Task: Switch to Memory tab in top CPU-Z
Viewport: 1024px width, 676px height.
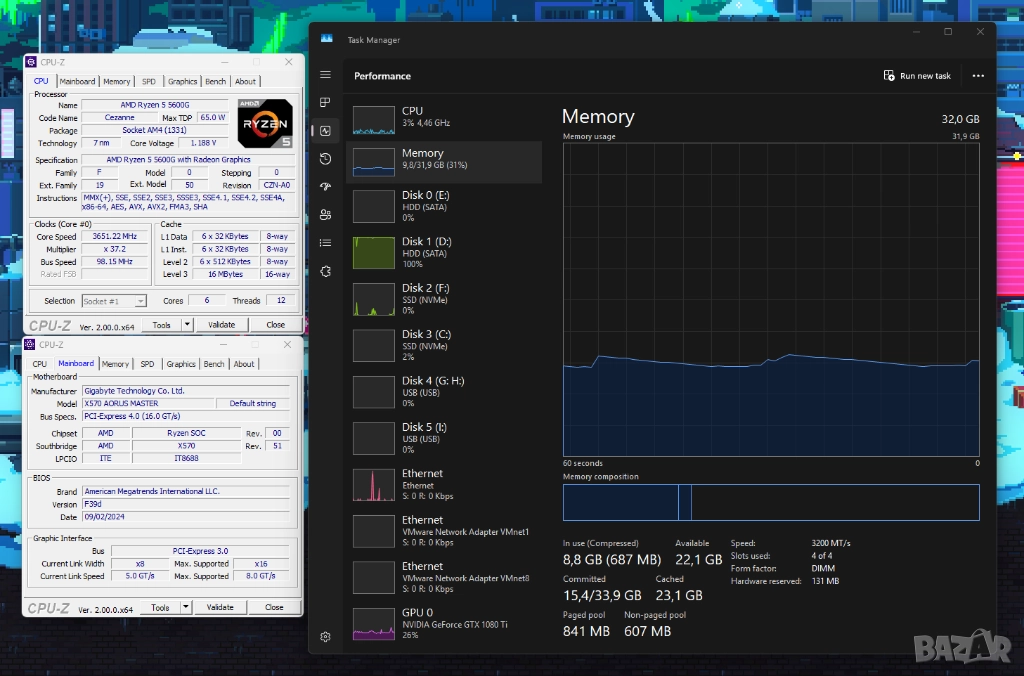Action: (x=116, y=82)
